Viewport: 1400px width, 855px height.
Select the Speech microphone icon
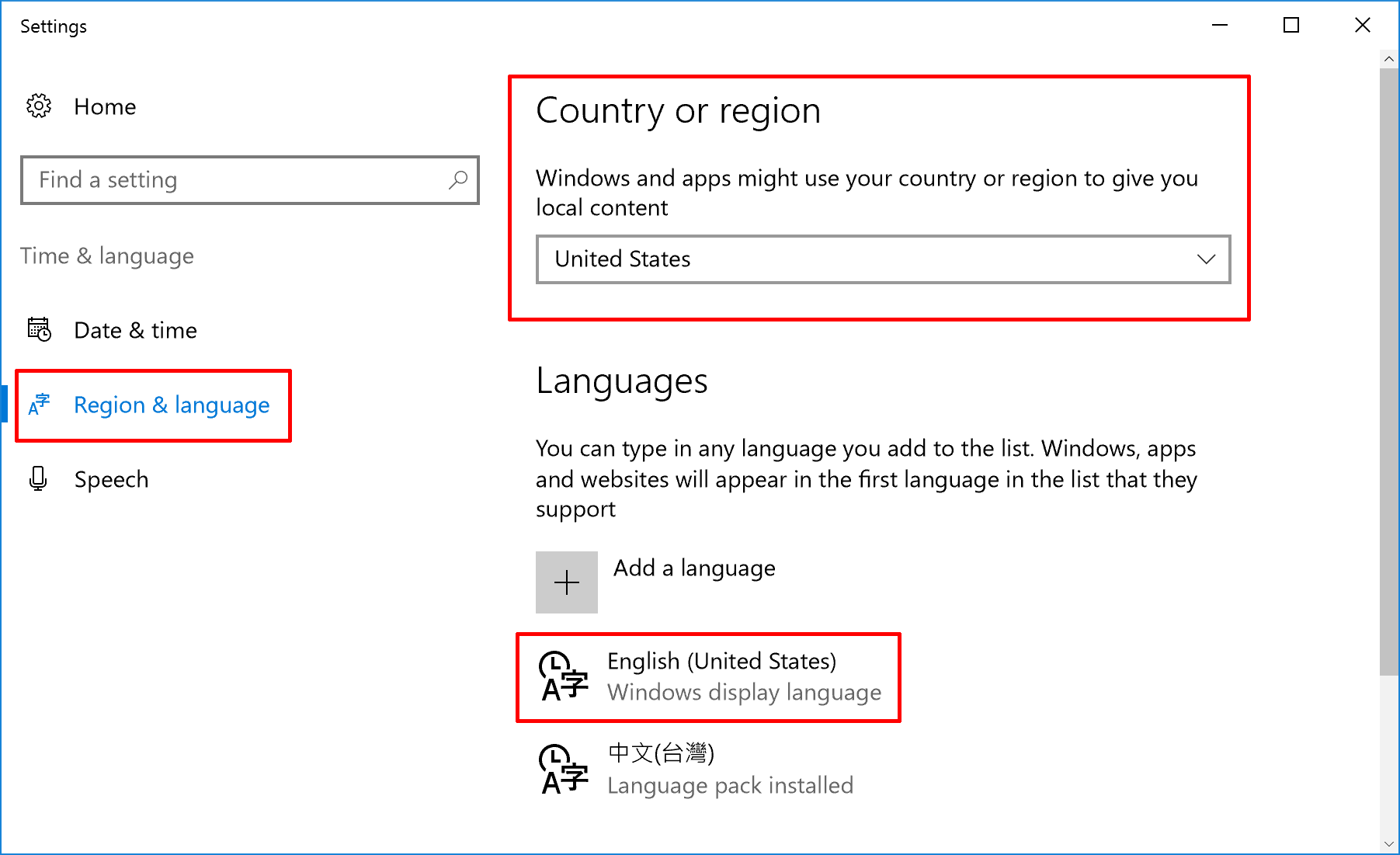pyautogui.click(x=38, y=479)
